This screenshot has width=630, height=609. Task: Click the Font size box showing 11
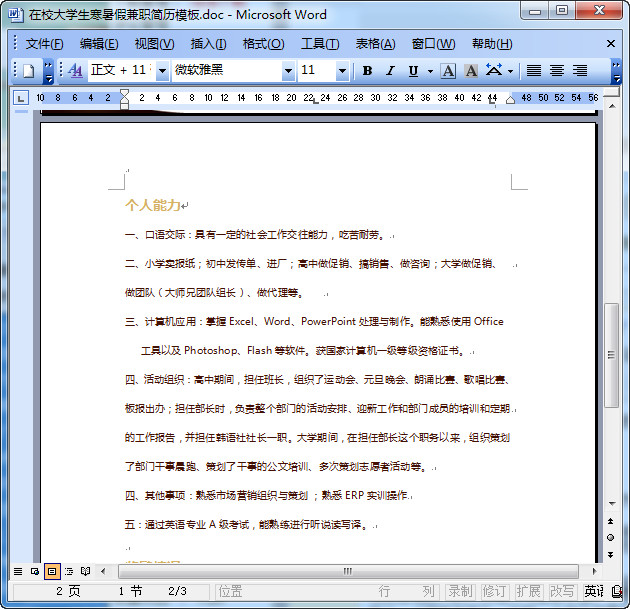317,71
